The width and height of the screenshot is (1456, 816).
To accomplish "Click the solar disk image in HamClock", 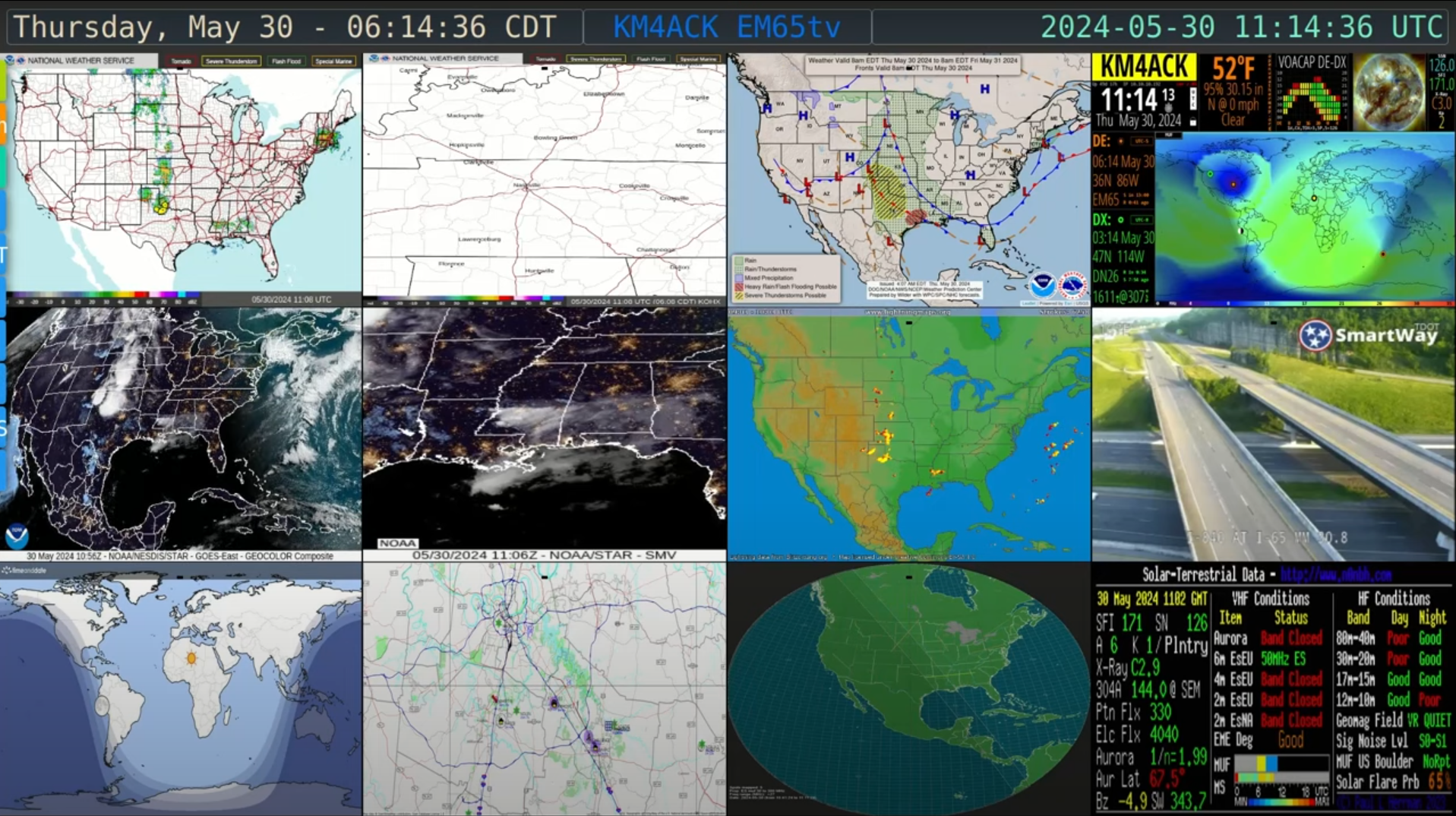I will click(x=1388, y=91).
